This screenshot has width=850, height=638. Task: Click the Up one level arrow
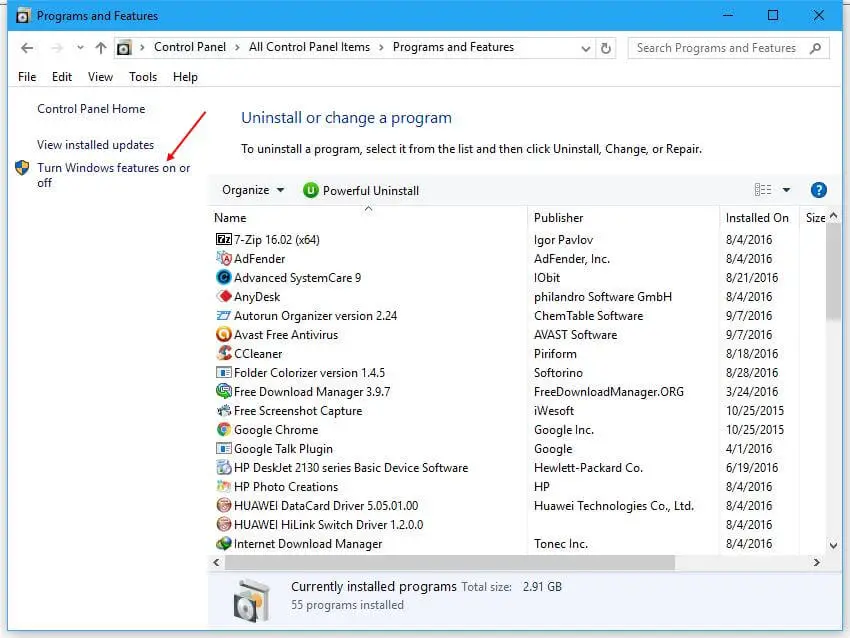click(x=101, y=46)
